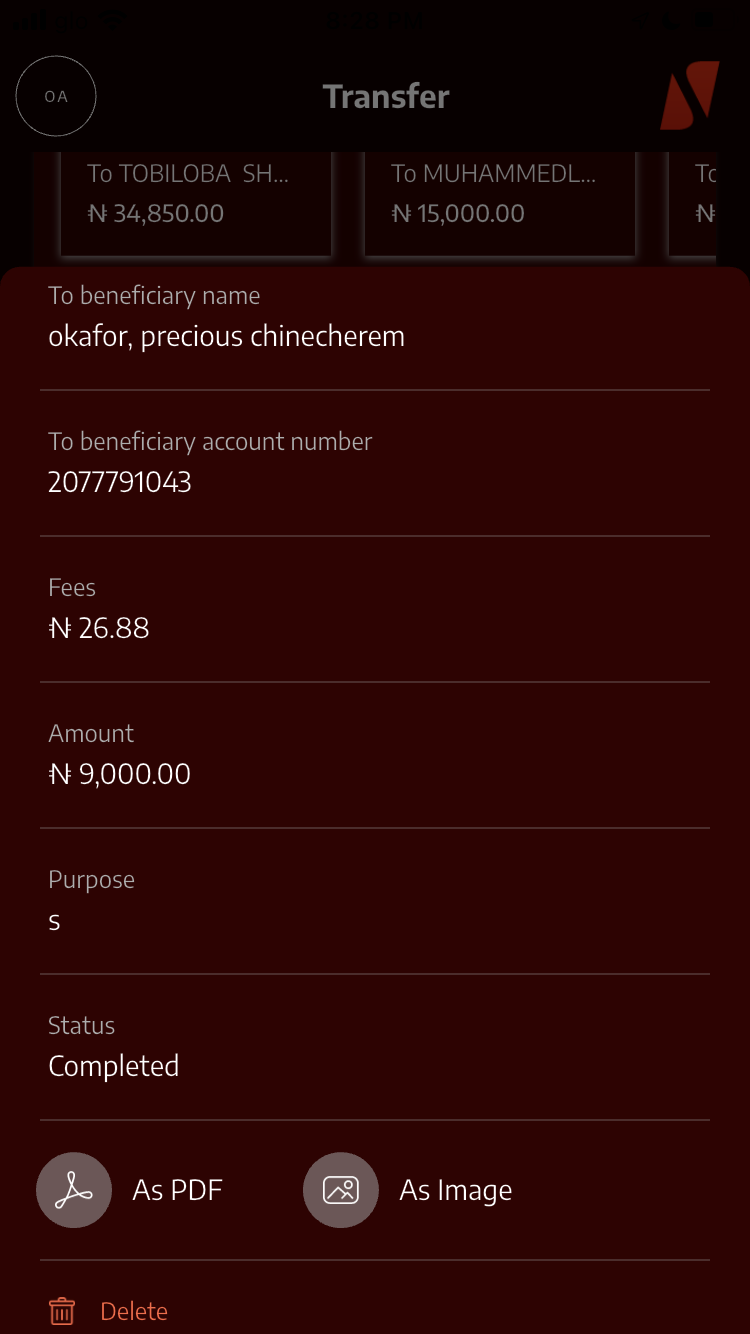Click the red bank logo icon

[689, 96]
